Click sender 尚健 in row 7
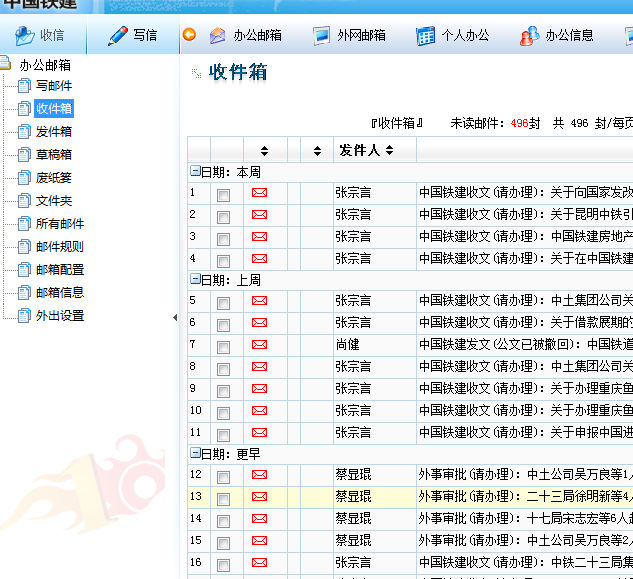Image resolution: width=633 pixels, height=579 pixels. point(348,344)
